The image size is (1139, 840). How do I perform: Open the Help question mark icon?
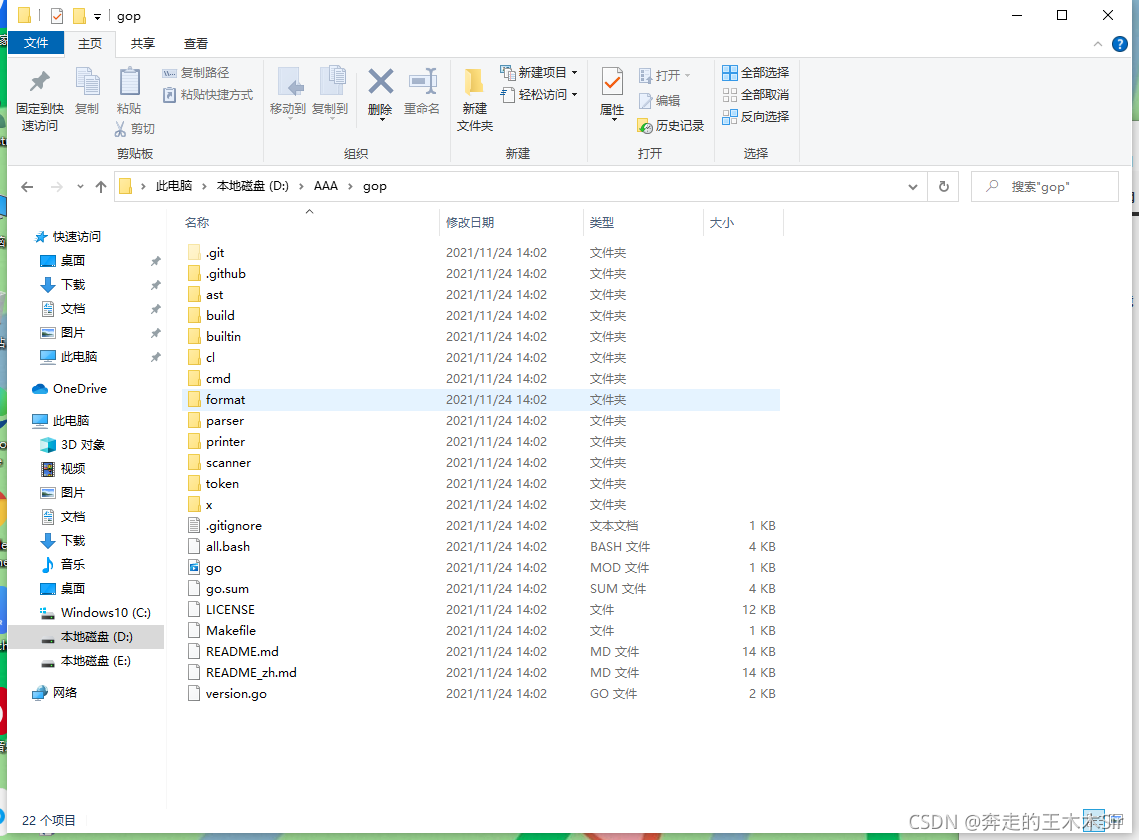pos(1119,44)
